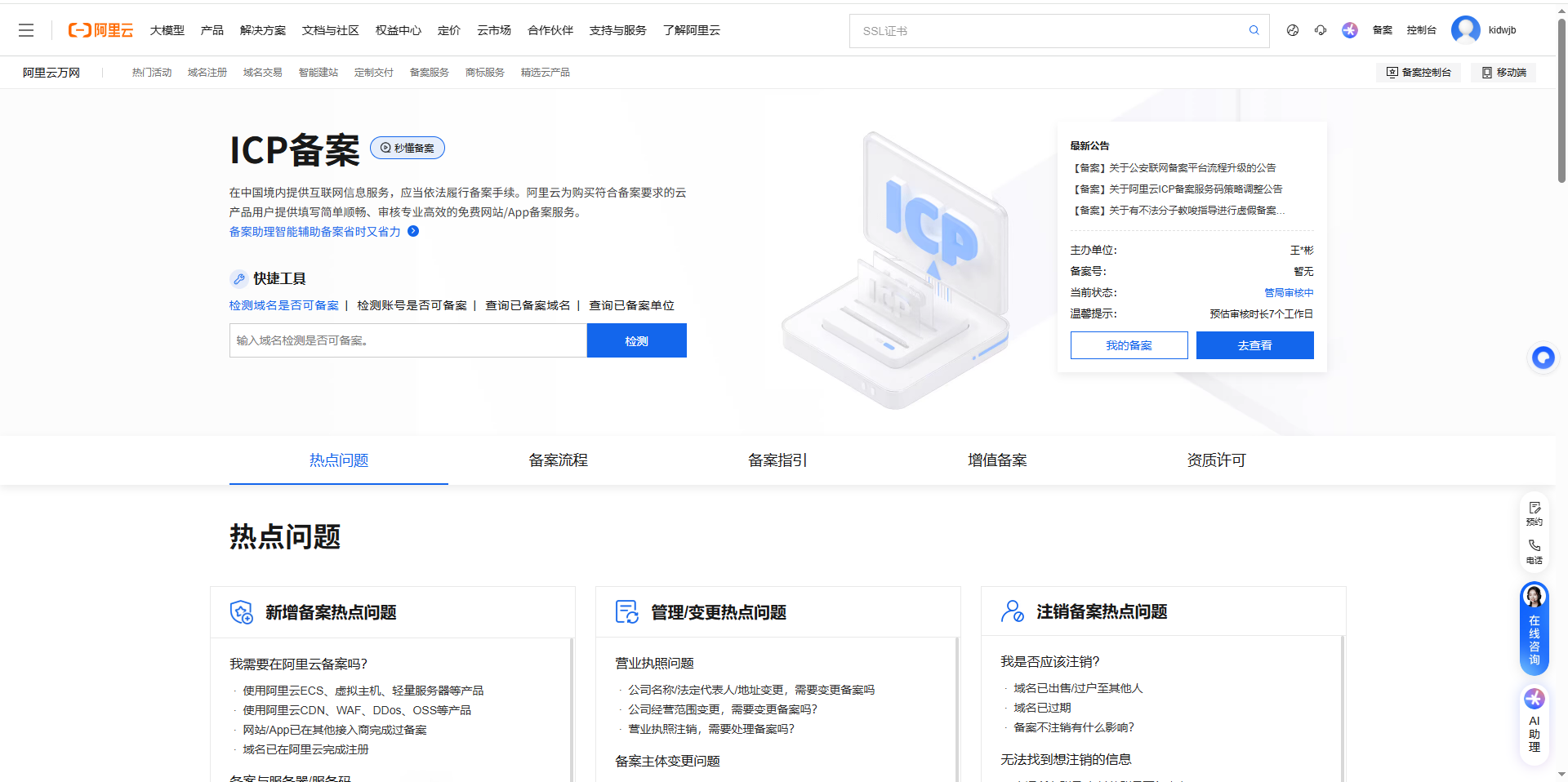Open 域名交易 submenu

pos(263,73)
